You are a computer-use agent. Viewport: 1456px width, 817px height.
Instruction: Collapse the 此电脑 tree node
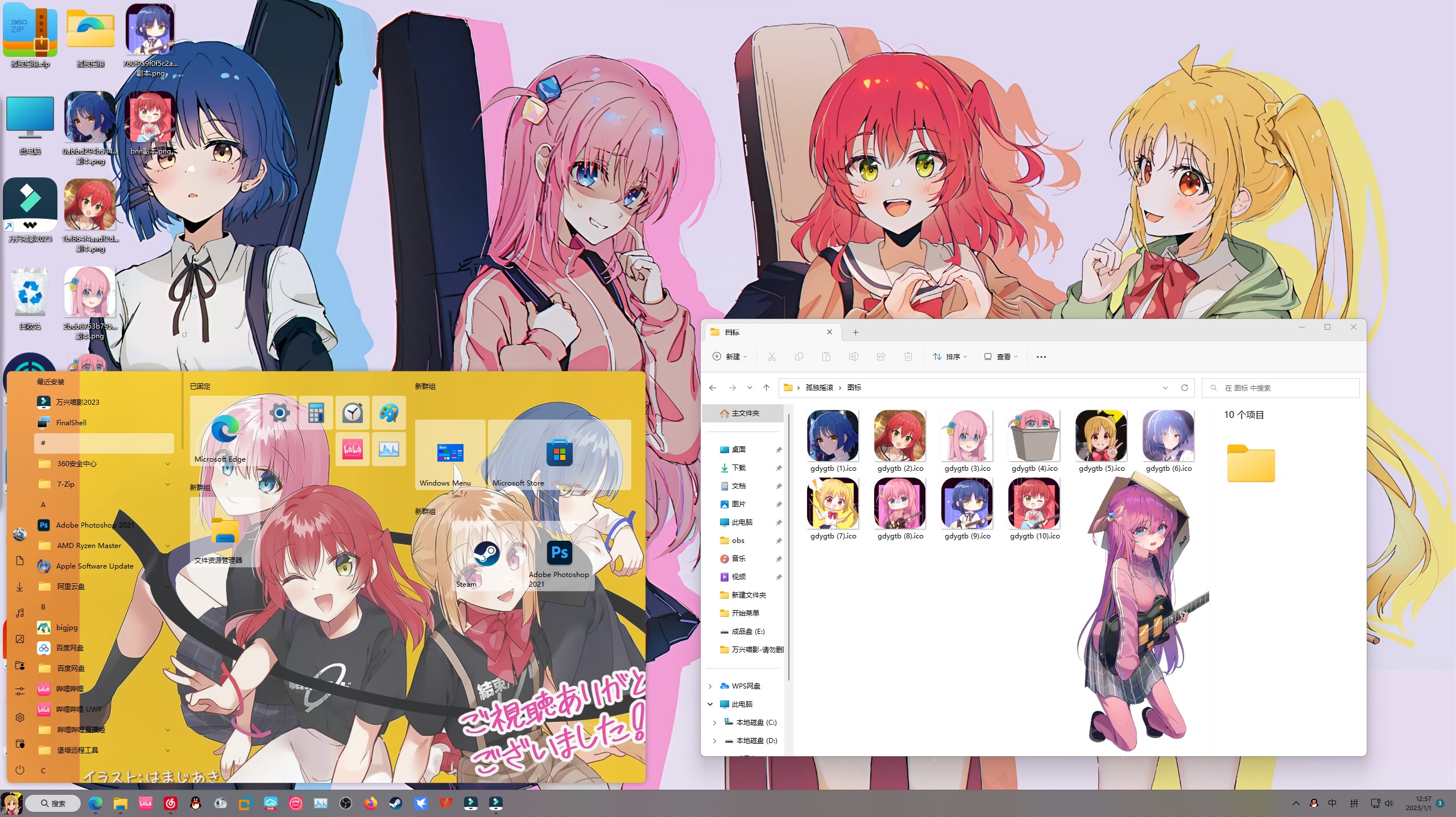tap(710, 704)
